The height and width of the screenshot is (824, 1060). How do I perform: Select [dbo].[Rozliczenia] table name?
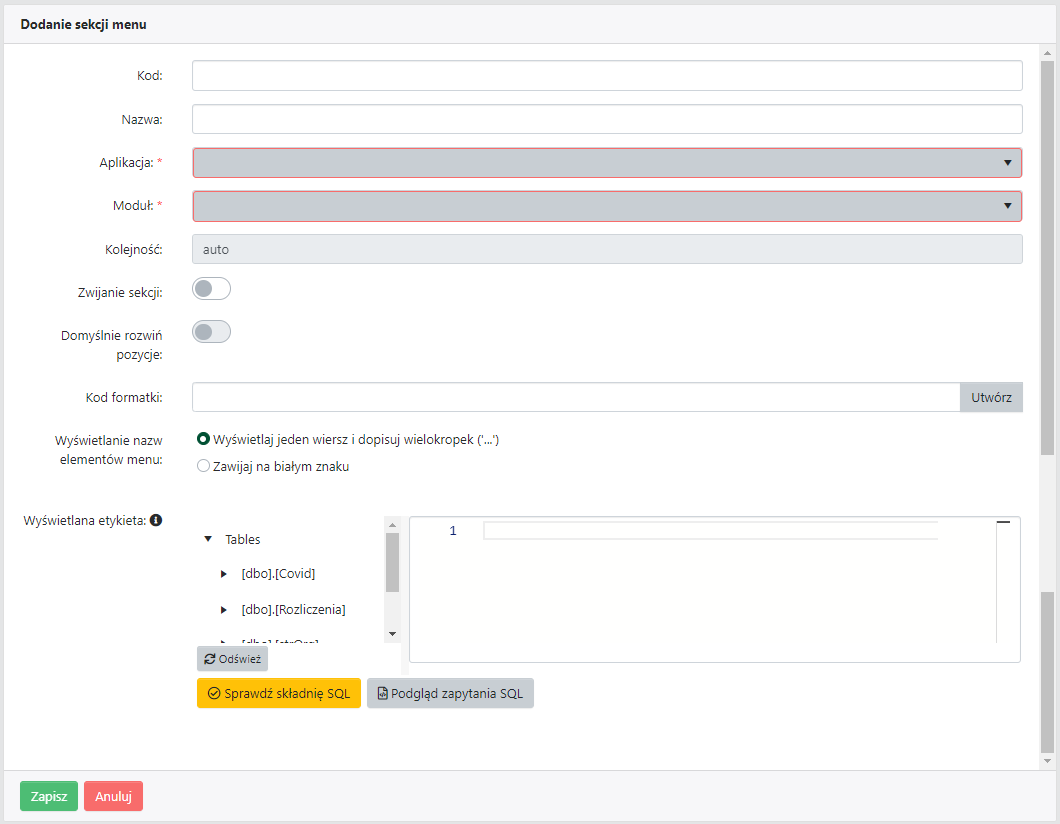293,610
